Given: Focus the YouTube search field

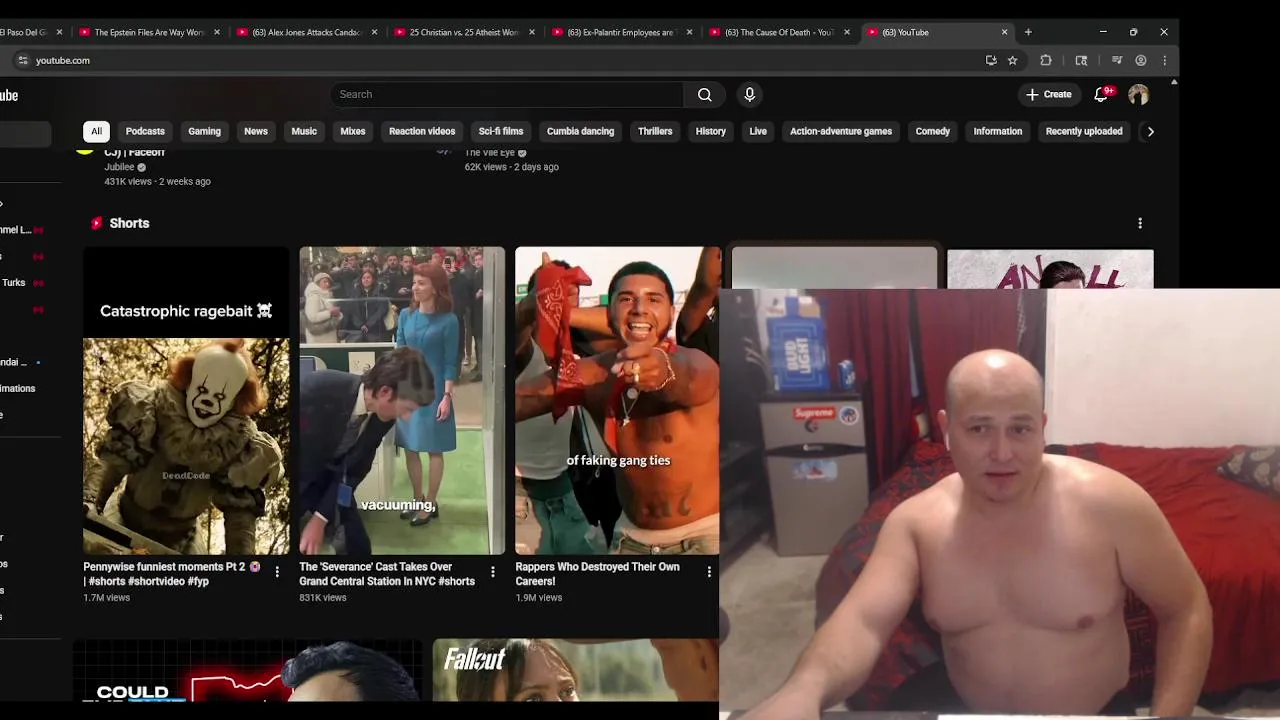Looking at the screenshot, I should coord(507,94).
